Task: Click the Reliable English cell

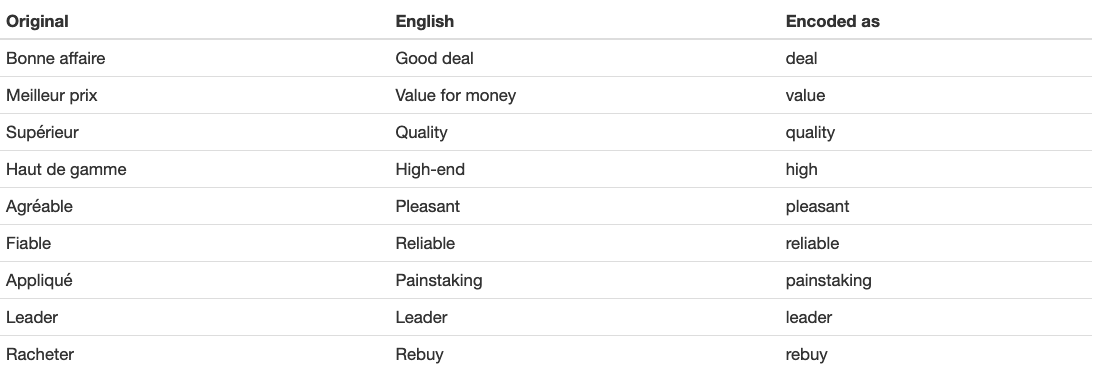Action: (x=425, y=244)
